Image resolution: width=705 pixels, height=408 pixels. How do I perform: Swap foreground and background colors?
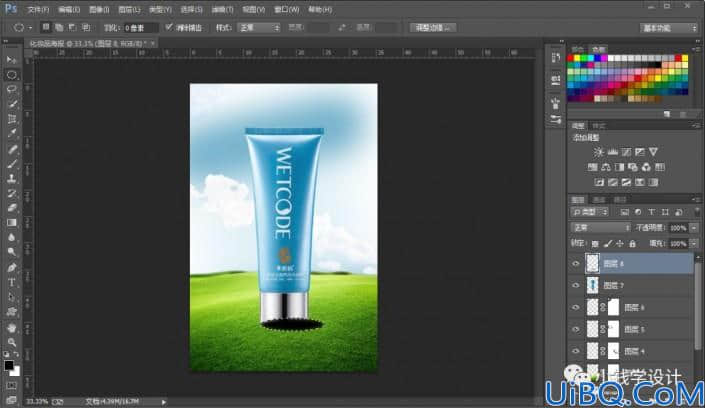tap(16, 354)
